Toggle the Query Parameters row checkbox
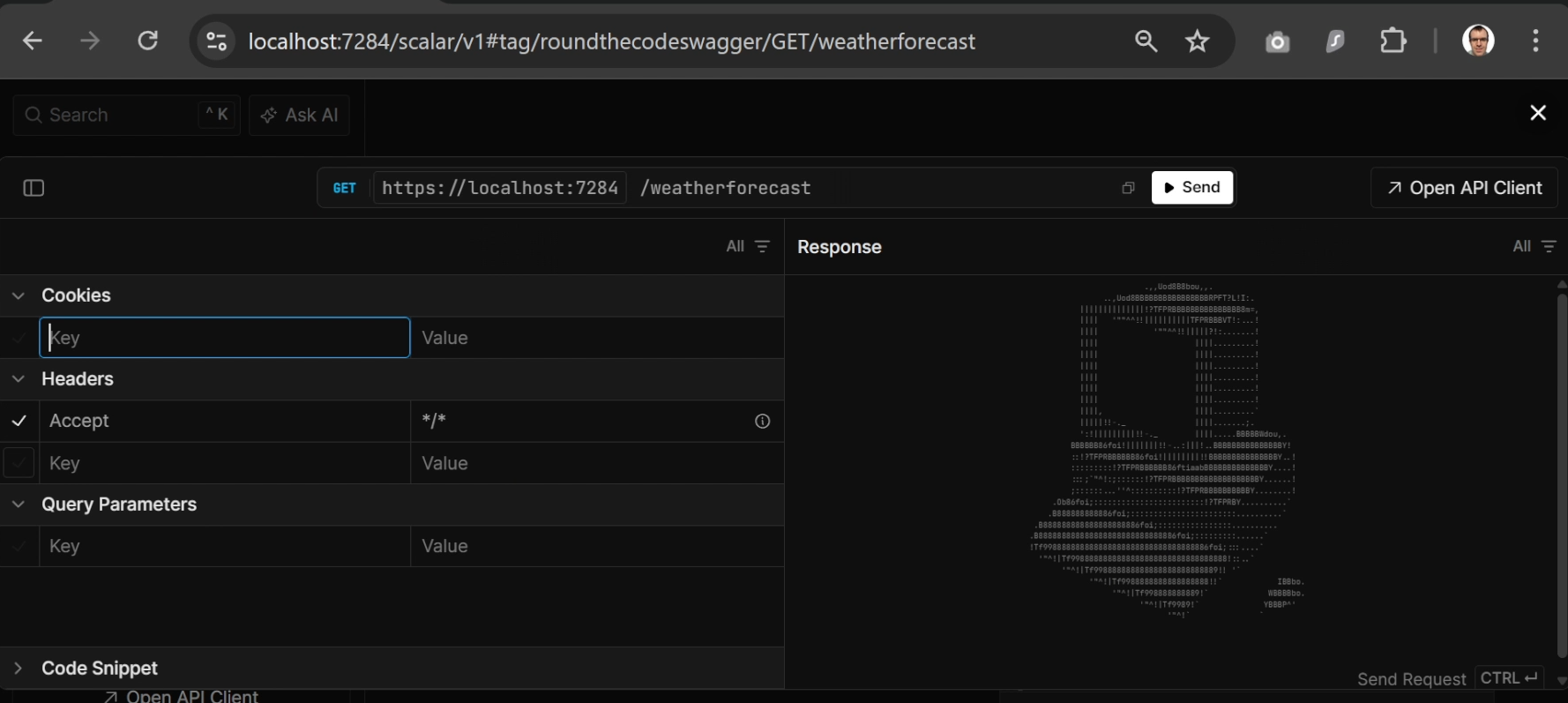Image resolution: width=1568 pixels, height=703 pixels. coord(19,547)
